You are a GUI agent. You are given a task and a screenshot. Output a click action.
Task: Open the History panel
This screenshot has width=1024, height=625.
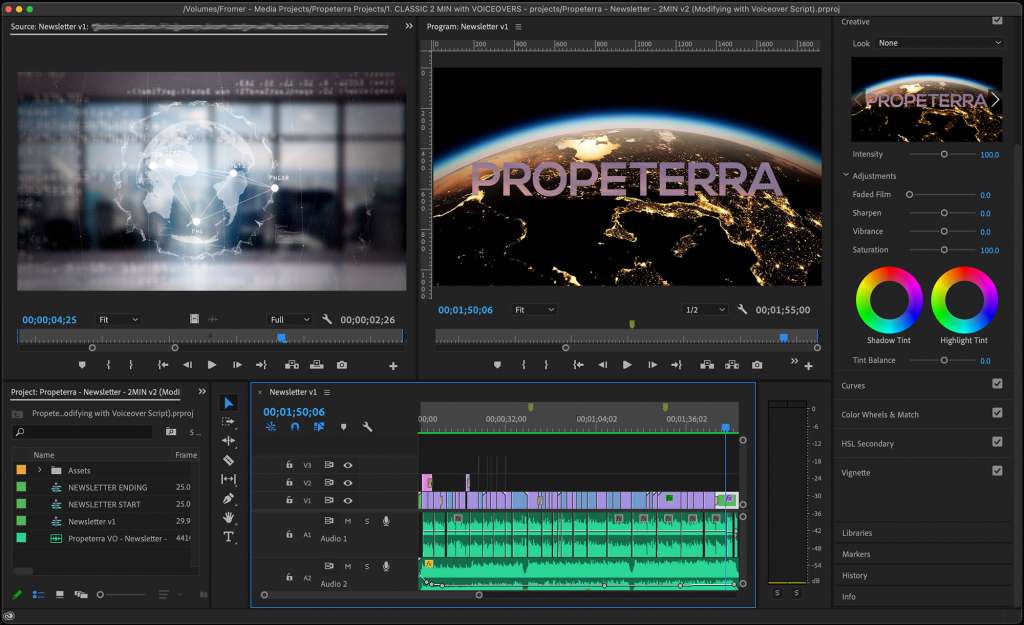point(855,575)
